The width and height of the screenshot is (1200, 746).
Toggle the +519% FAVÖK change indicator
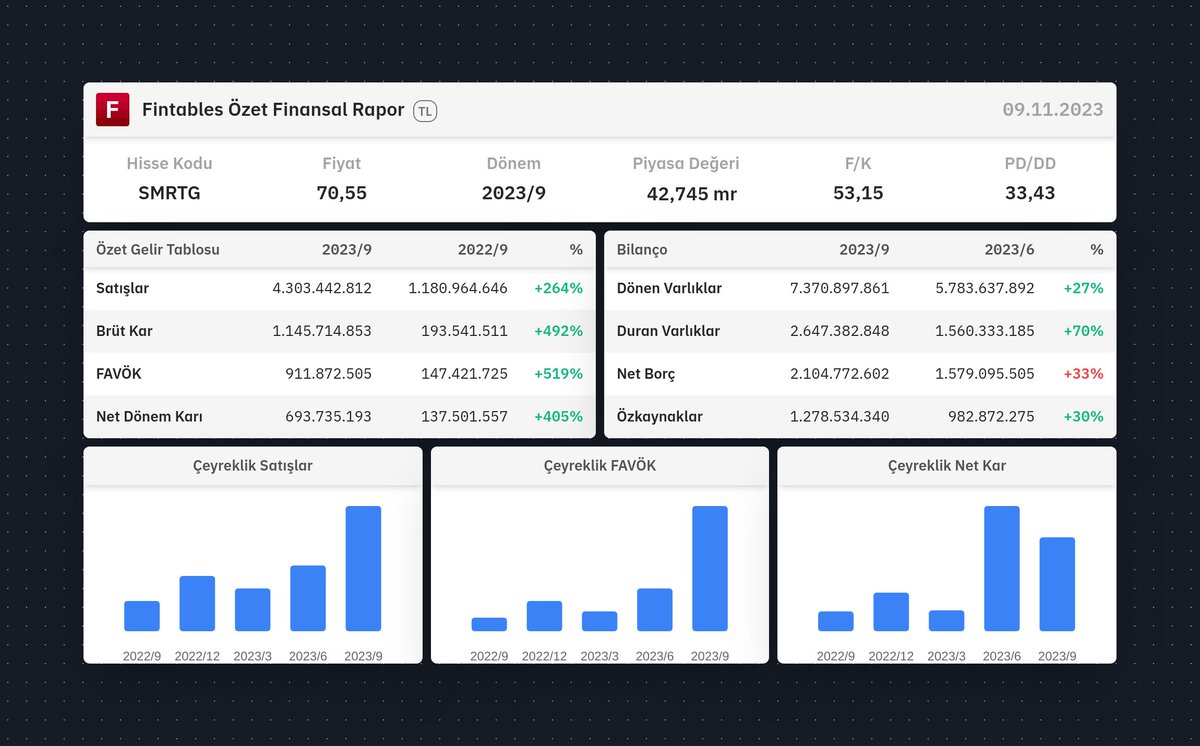560,373
